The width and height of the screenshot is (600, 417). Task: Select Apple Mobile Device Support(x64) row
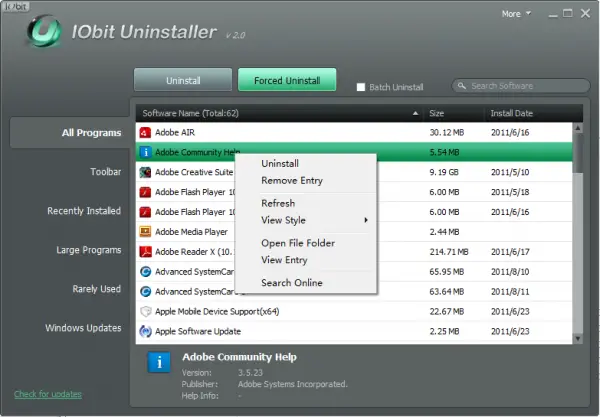point(354,311)
